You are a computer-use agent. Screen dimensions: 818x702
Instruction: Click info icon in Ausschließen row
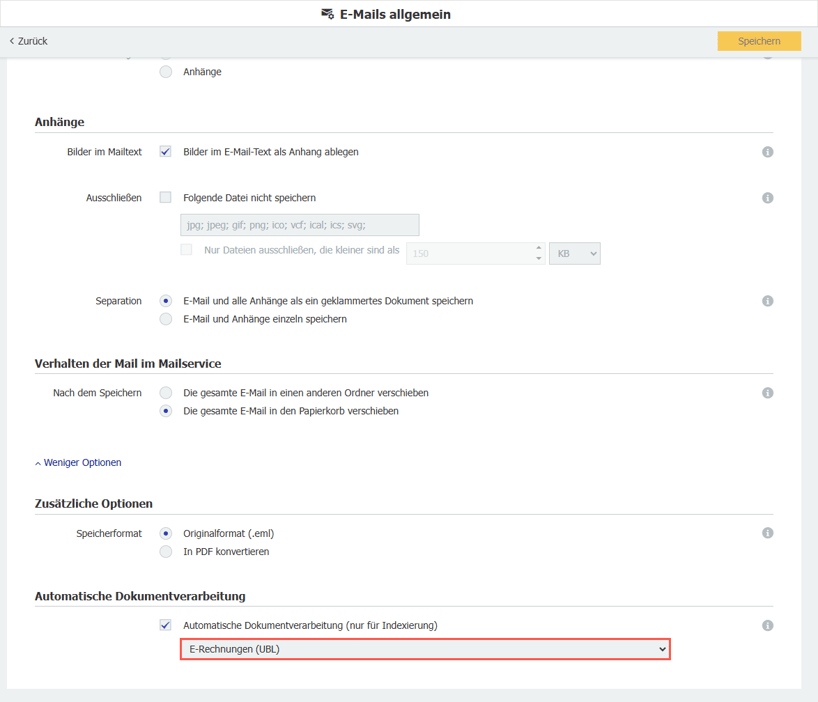tap(768, 198)
